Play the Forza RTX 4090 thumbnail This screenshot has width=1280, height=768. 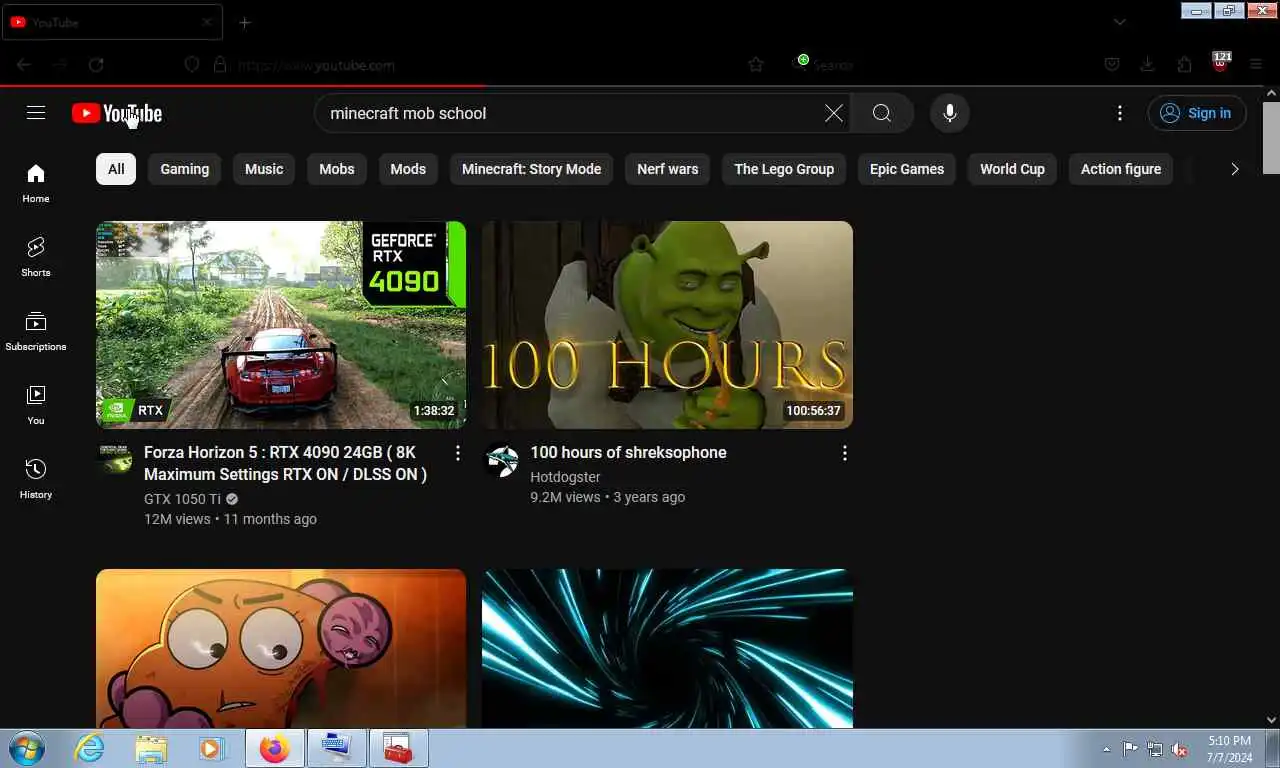point(281,325)
